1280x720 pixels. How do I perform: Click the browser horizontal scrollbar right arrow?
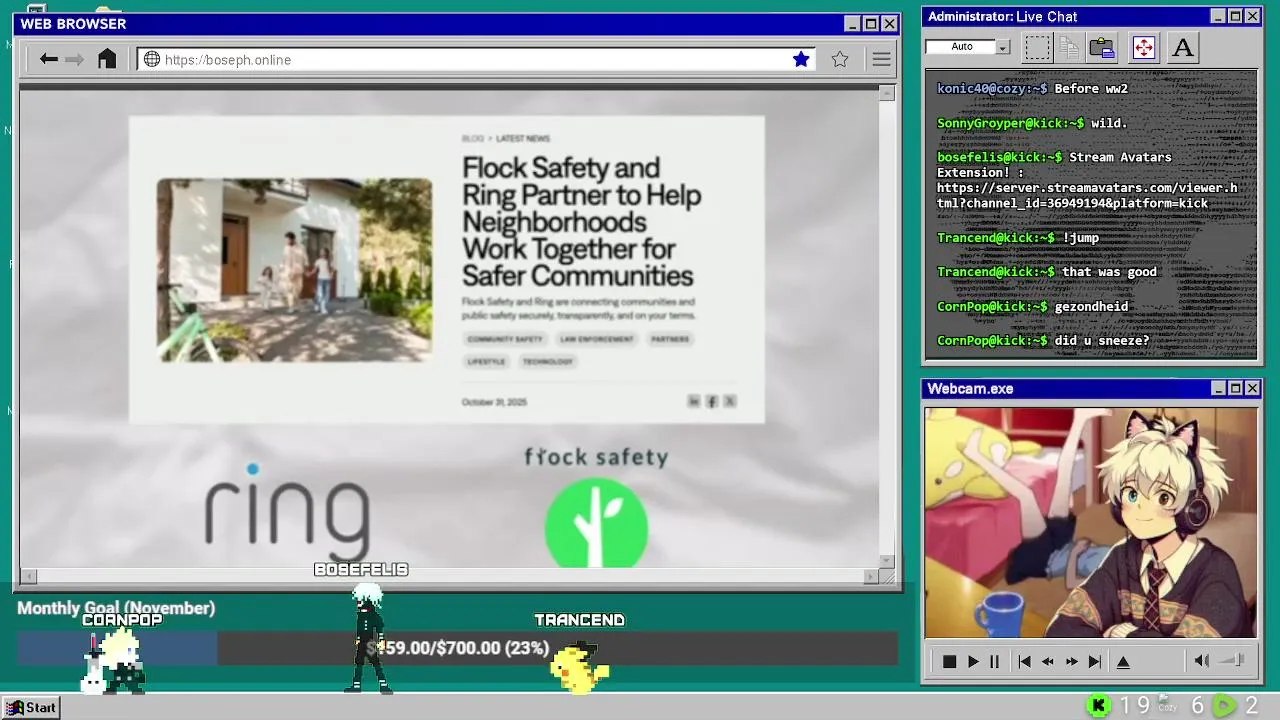(871, 576)
